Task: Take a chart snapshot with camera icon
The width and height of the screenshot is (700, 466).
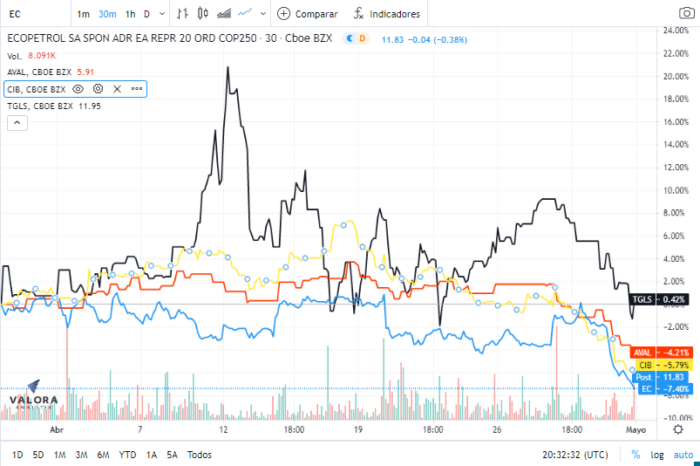Action: [x=685, y=14]
